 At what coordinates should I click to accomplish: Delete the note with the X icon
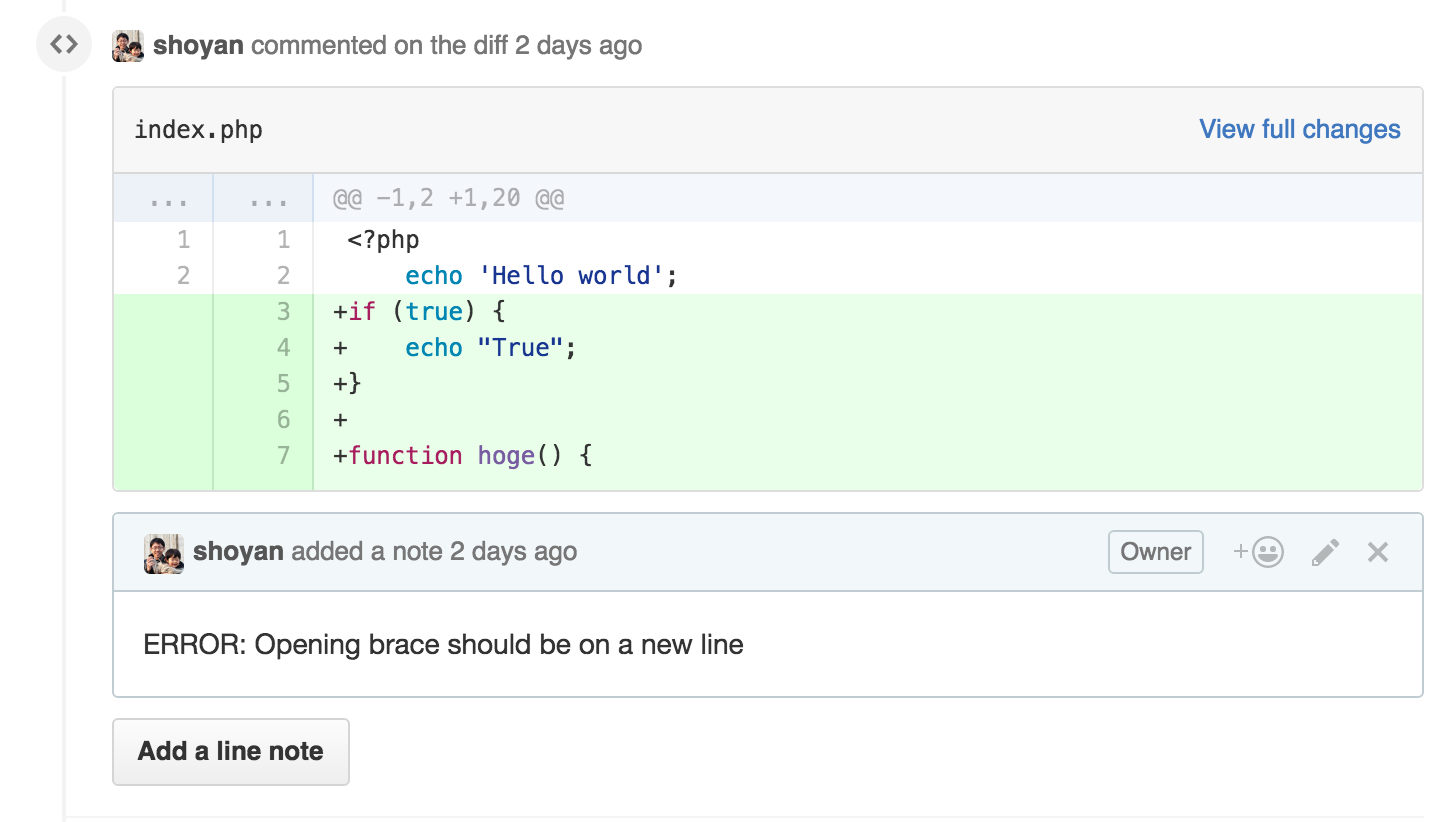pos(1378,552)
